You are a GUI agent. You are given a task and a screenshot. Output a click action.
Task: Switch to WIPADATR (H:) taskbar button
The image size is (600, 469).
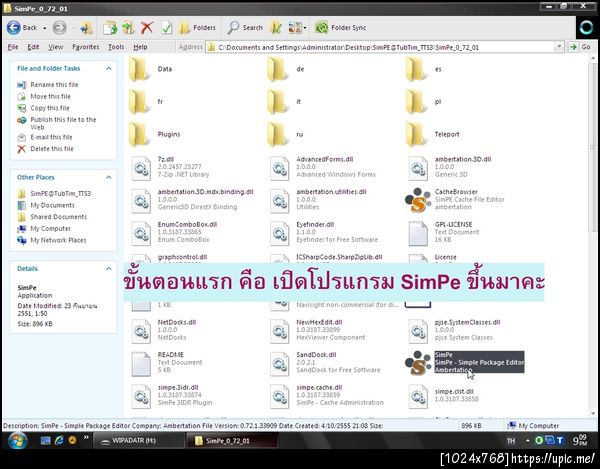(139, 441)
